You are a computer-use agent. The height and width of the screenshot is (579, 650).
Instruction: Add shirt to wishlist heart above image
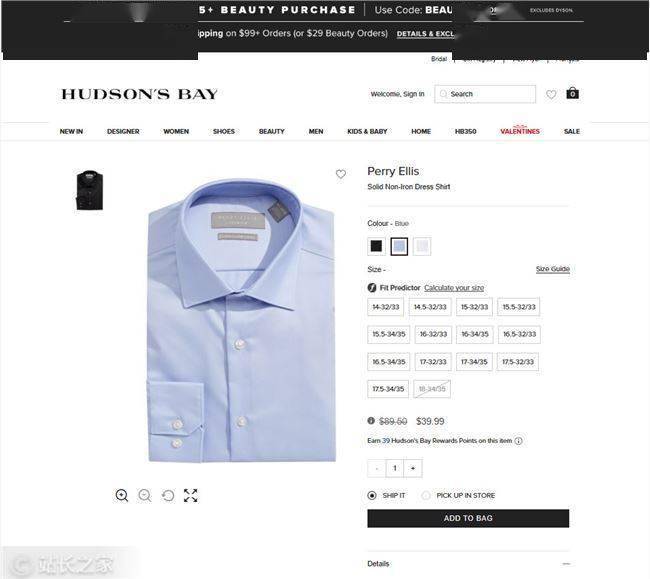[x=340, y=174]
